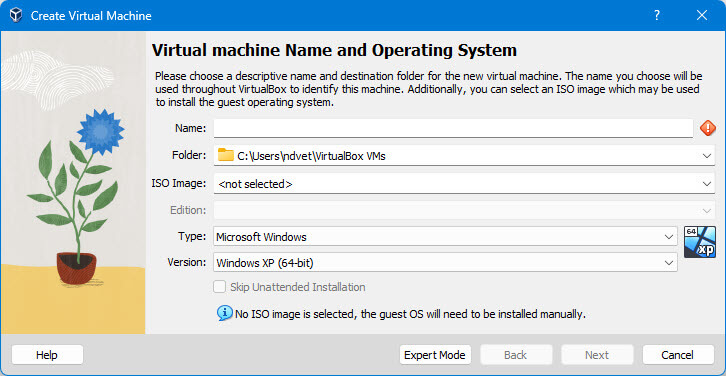726x376 pixels.
Task: Click the 'Virtual machine Name and Operating System' heading
Action: (334, 50)
